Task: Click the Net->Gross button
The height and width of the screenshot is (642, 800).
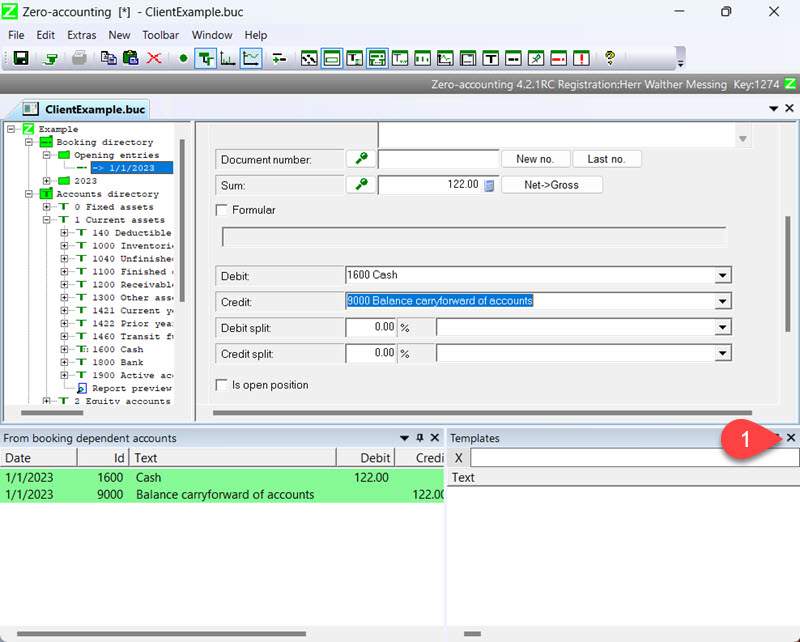Action: point(551,185)
